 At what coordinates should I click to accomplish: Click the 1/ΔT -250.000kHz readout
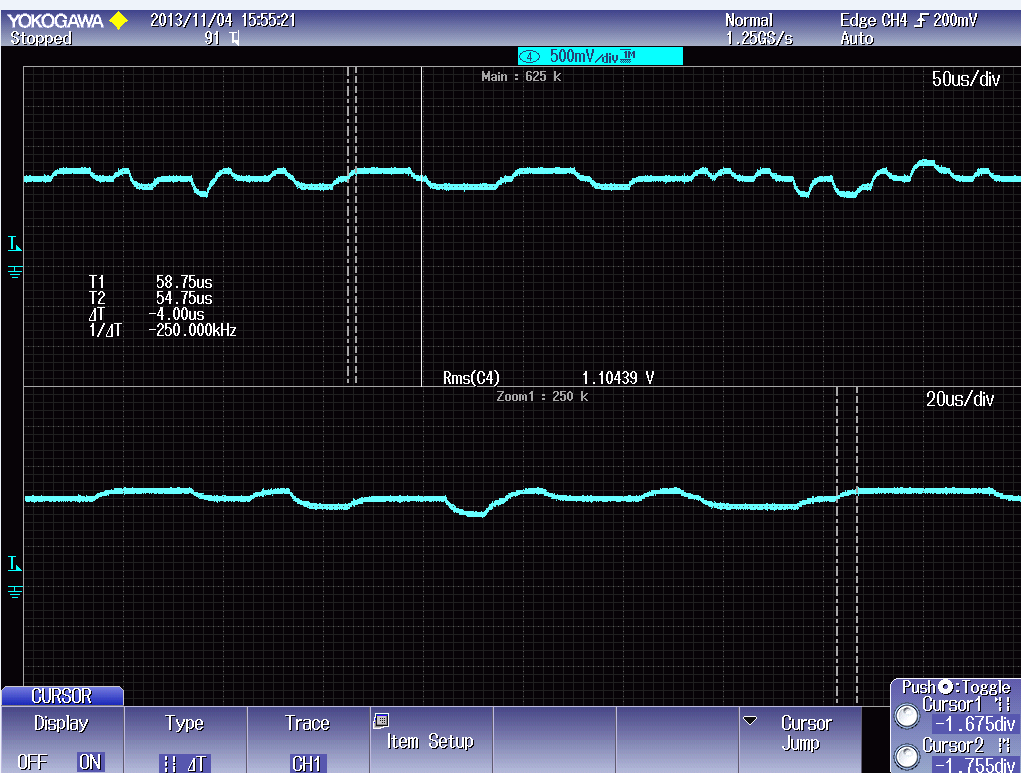click(162, 330)
